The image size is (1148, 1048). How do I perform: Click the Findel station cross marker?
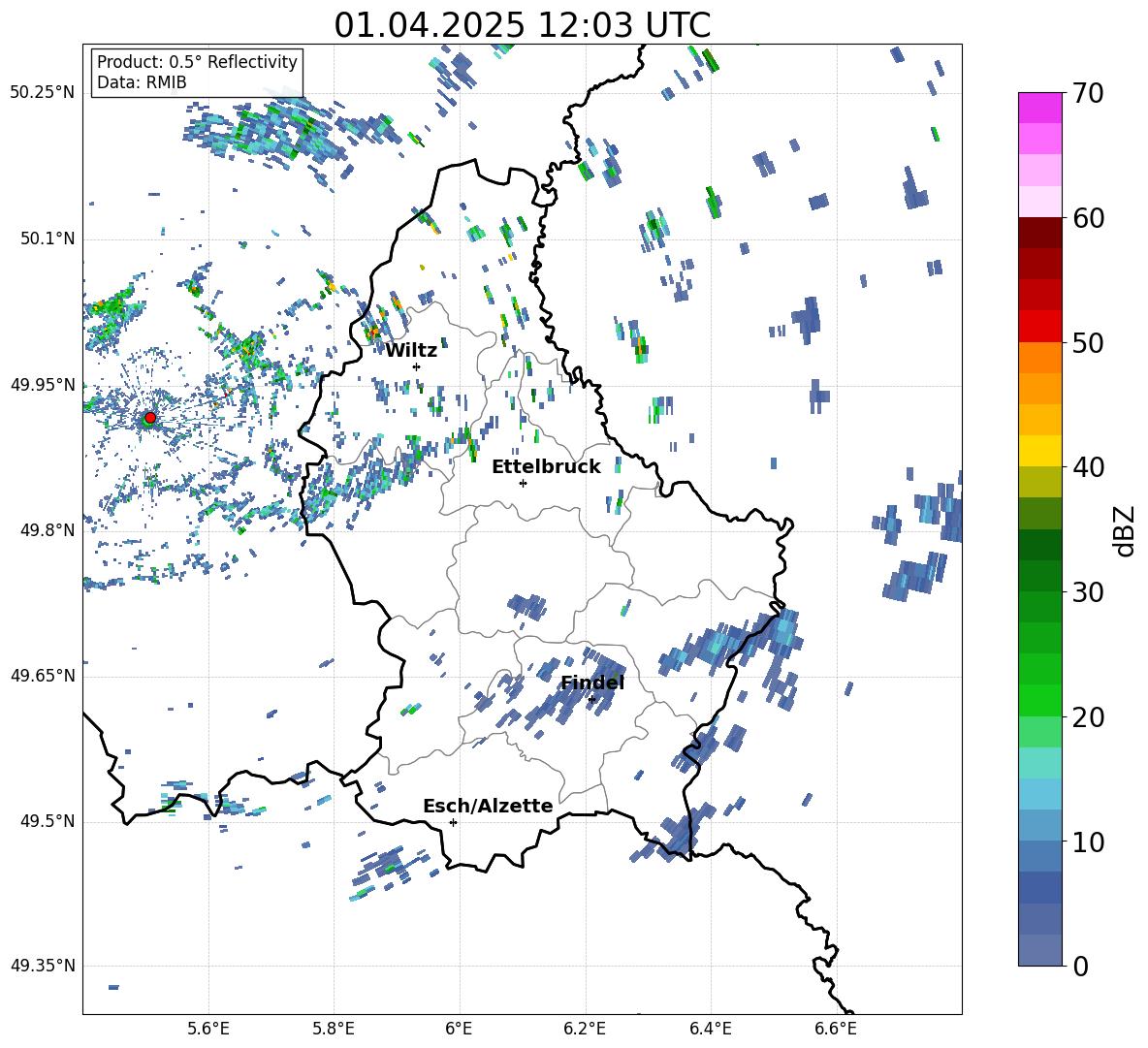[591, 700]
